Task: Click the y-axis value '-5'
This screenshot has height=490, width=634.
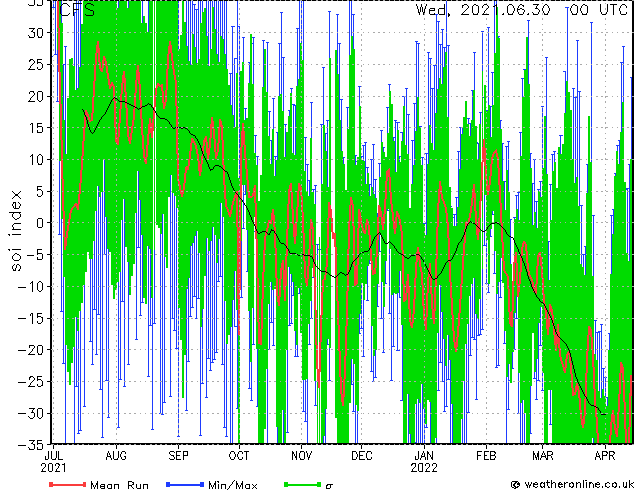Action: click(36, 255)
